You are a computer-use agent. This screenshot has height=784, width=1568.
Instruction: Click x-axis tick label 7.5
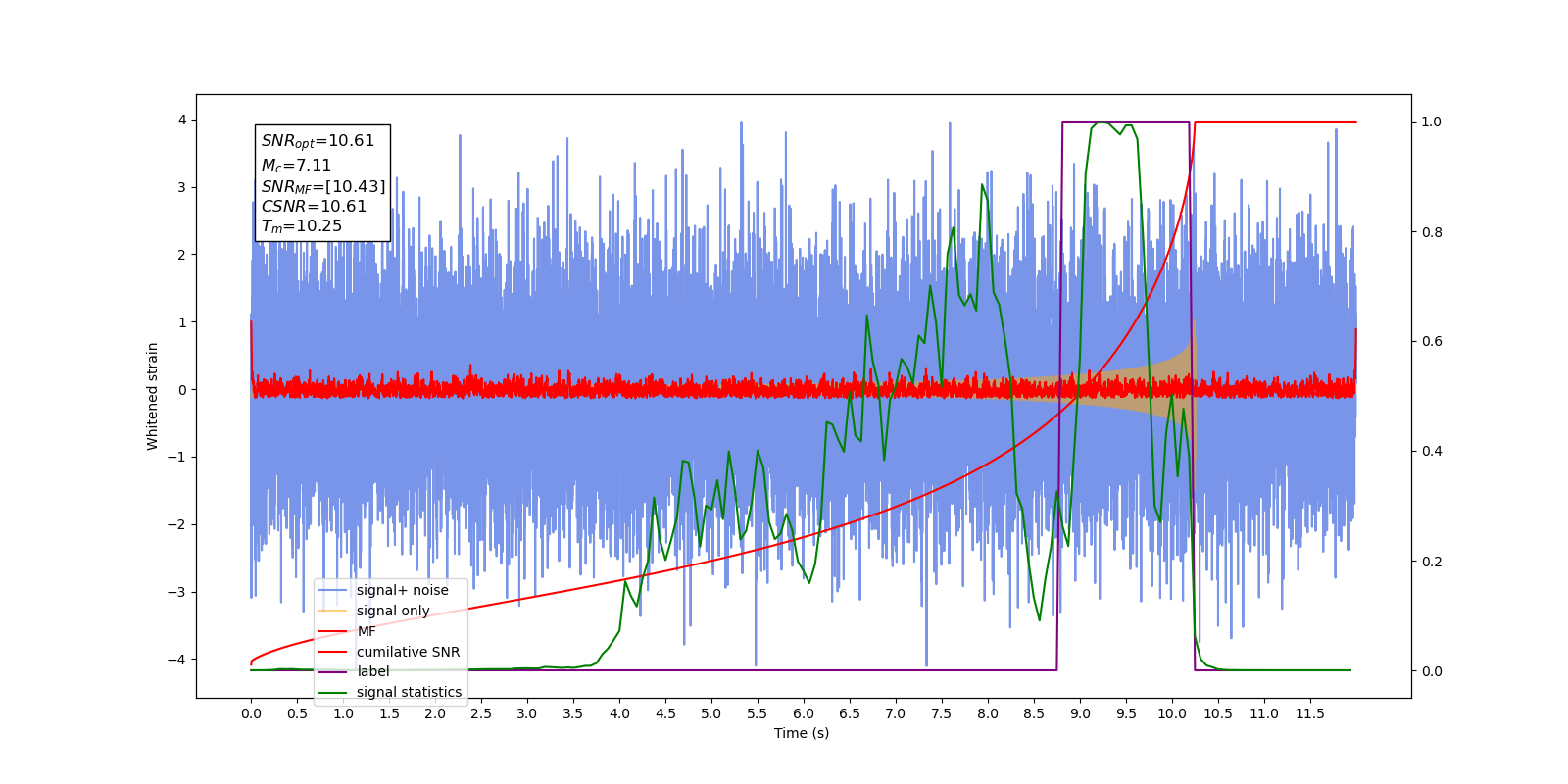(942, 713)
